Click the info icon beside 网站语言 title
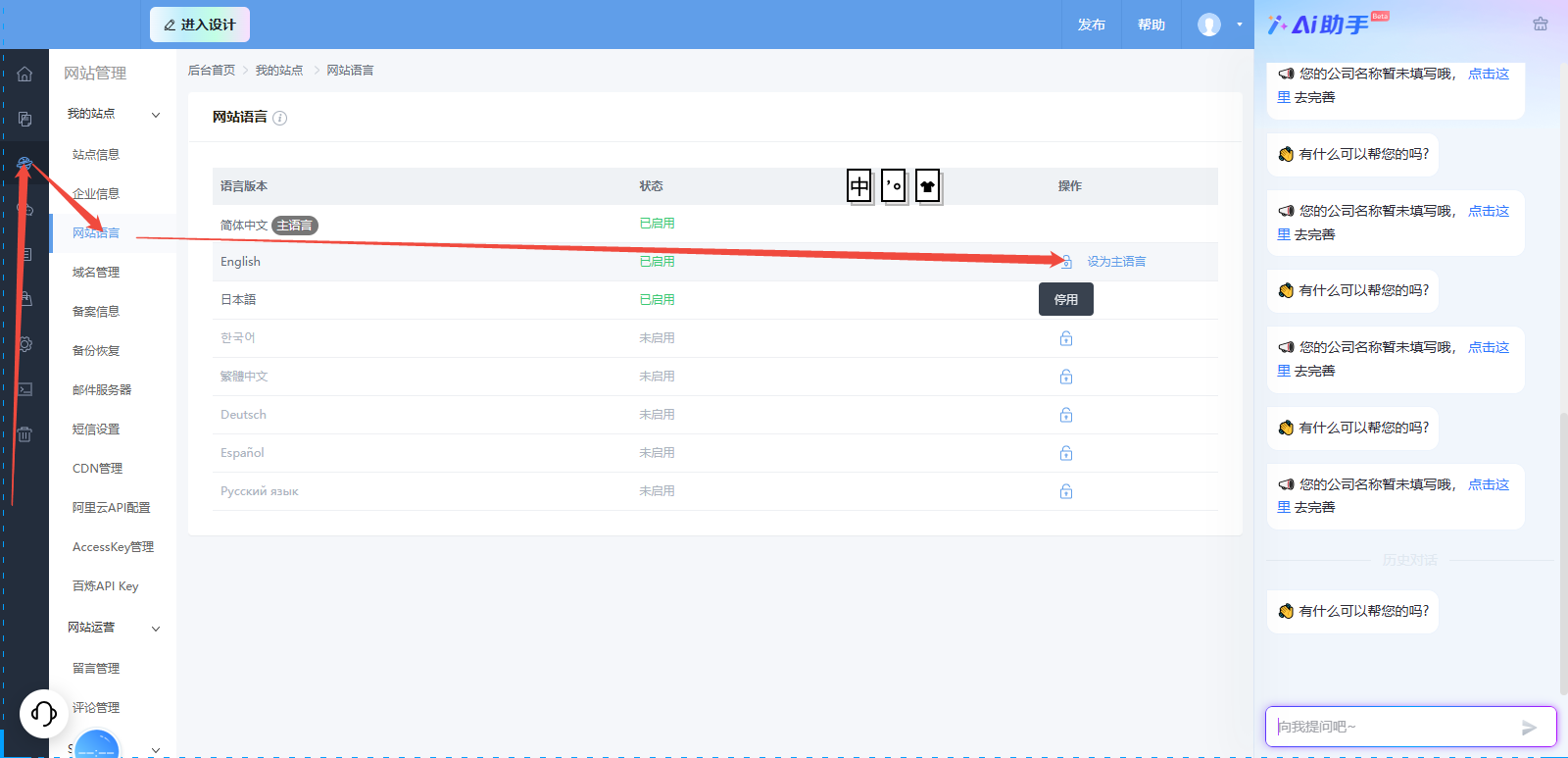1568x758 pixels. click(280, 118)
